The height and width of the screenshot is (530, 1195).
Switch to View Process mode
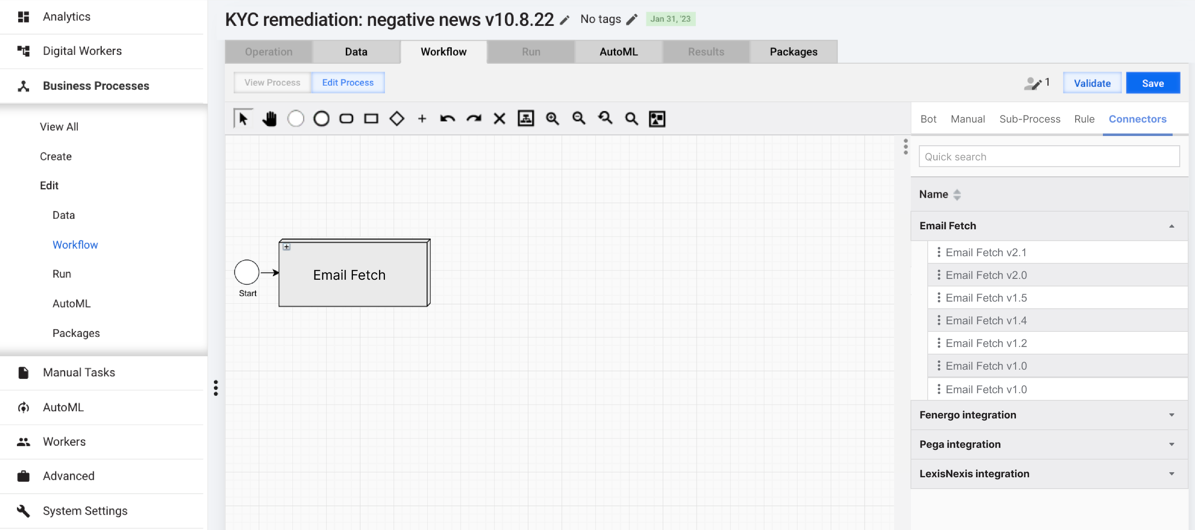click(x=272, y=82)
